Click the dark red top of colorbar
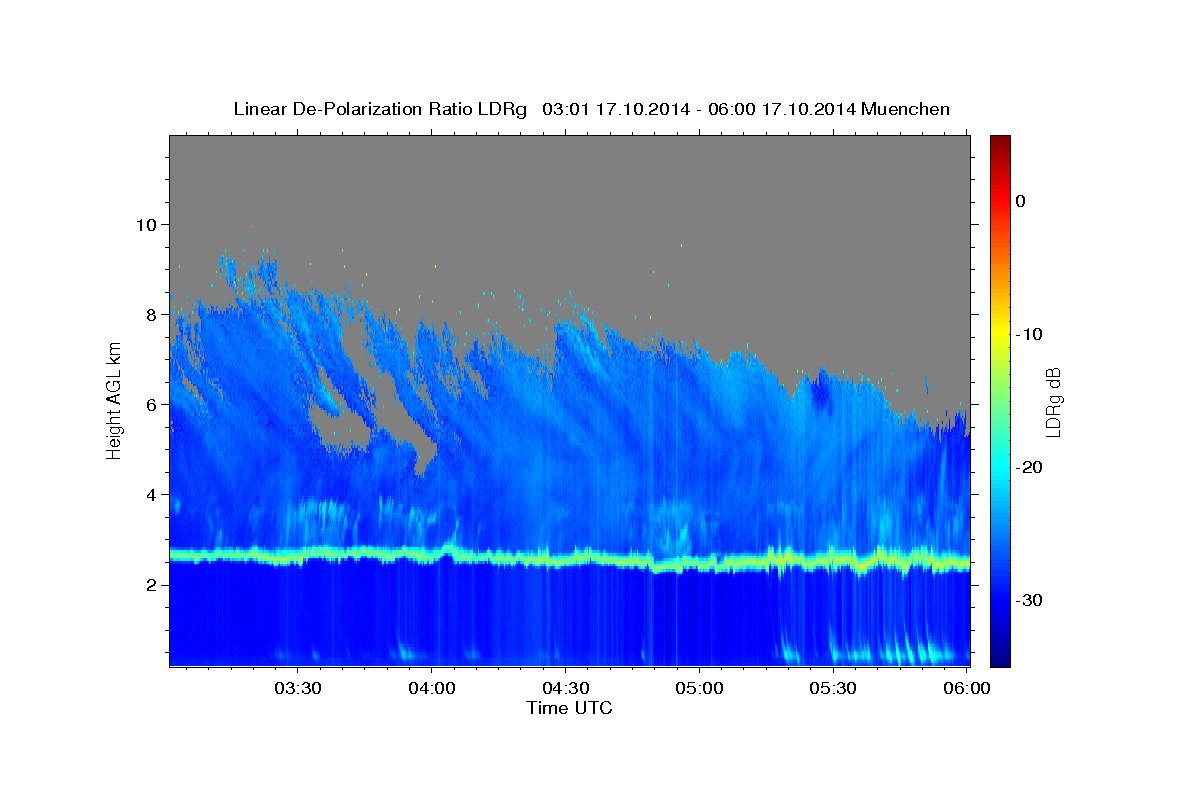The image size is (1200, 800). point(1000,142)
